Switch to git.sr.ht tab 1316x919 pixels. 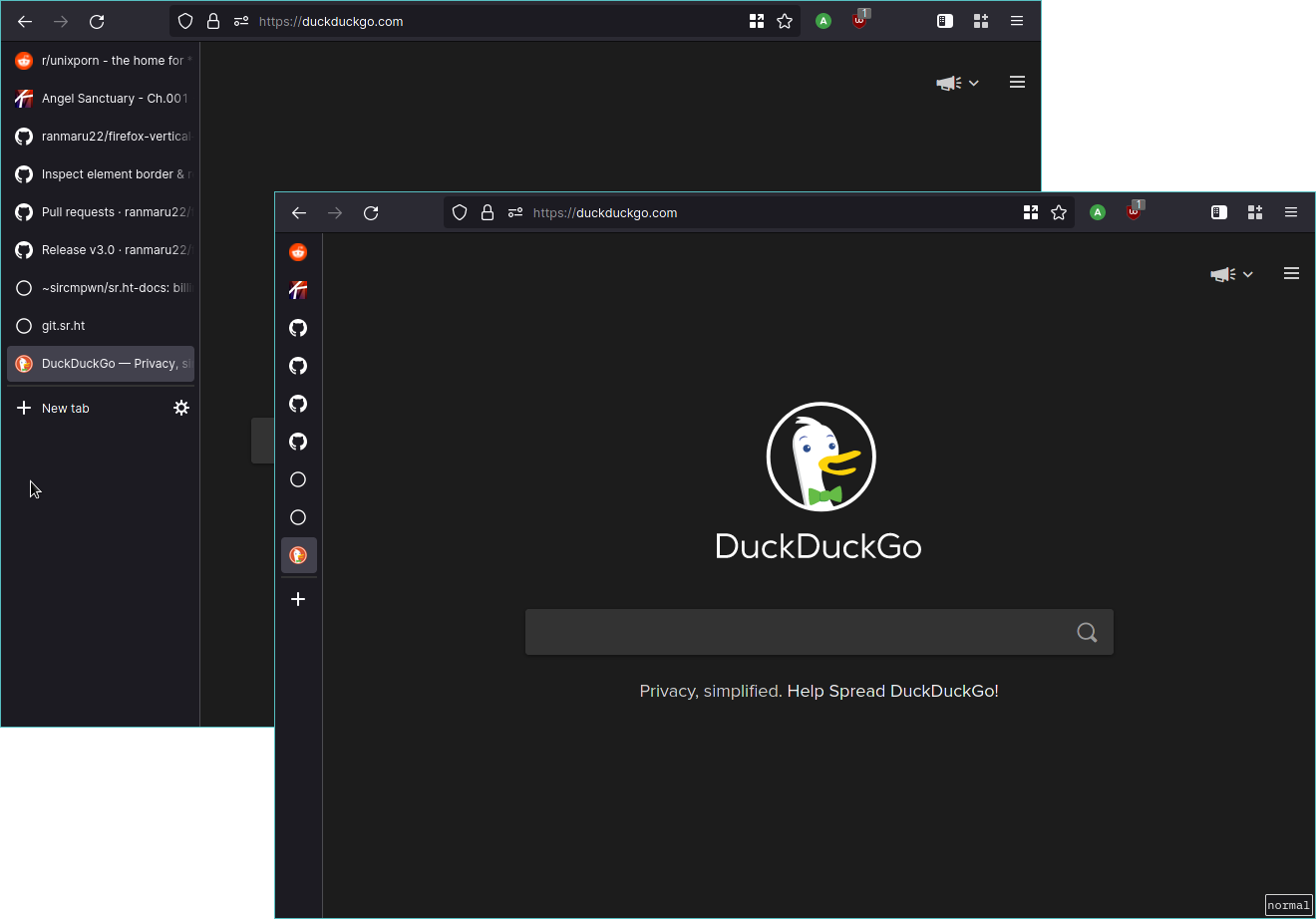[101, 326]
